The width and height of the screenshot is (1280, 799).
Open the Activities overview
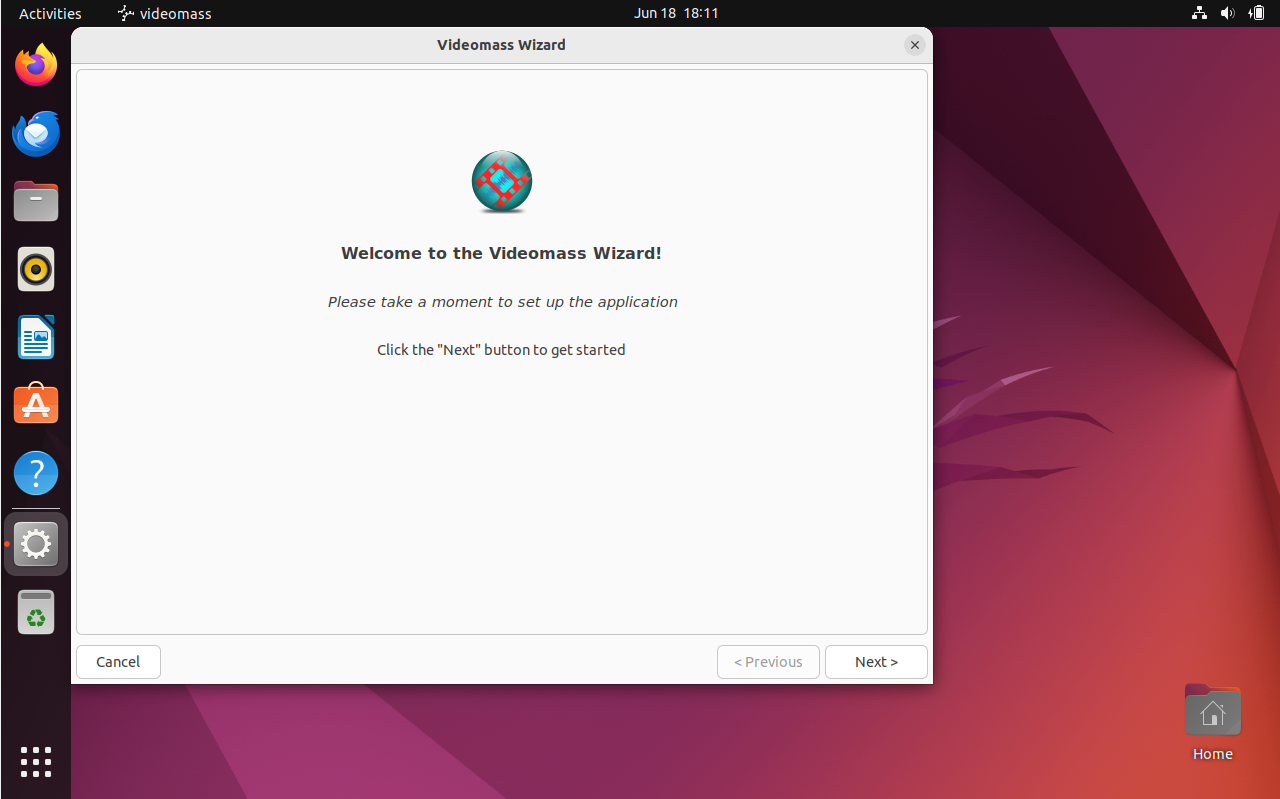tap(50, 14)
